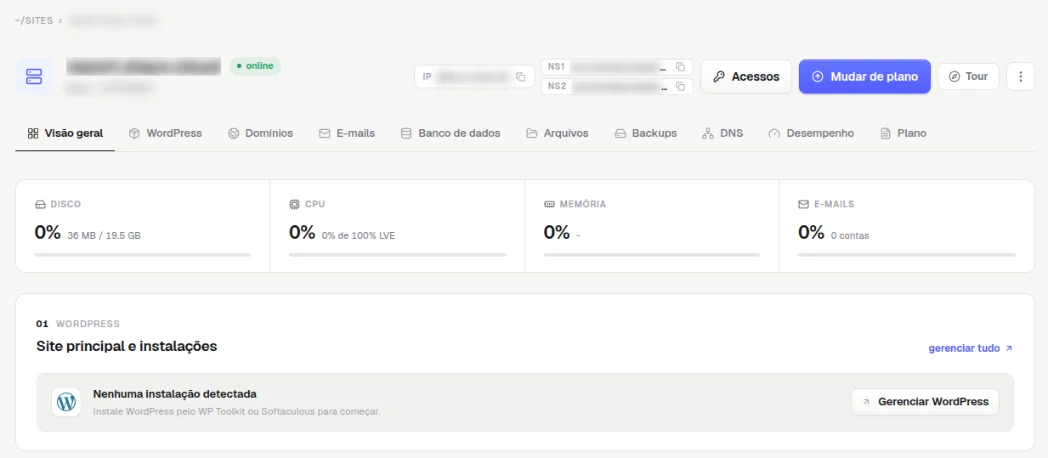The height and width of the screenshot is (458, 1048).
Task: Open the three-dot more options menu
Action: coord(1020,76)
